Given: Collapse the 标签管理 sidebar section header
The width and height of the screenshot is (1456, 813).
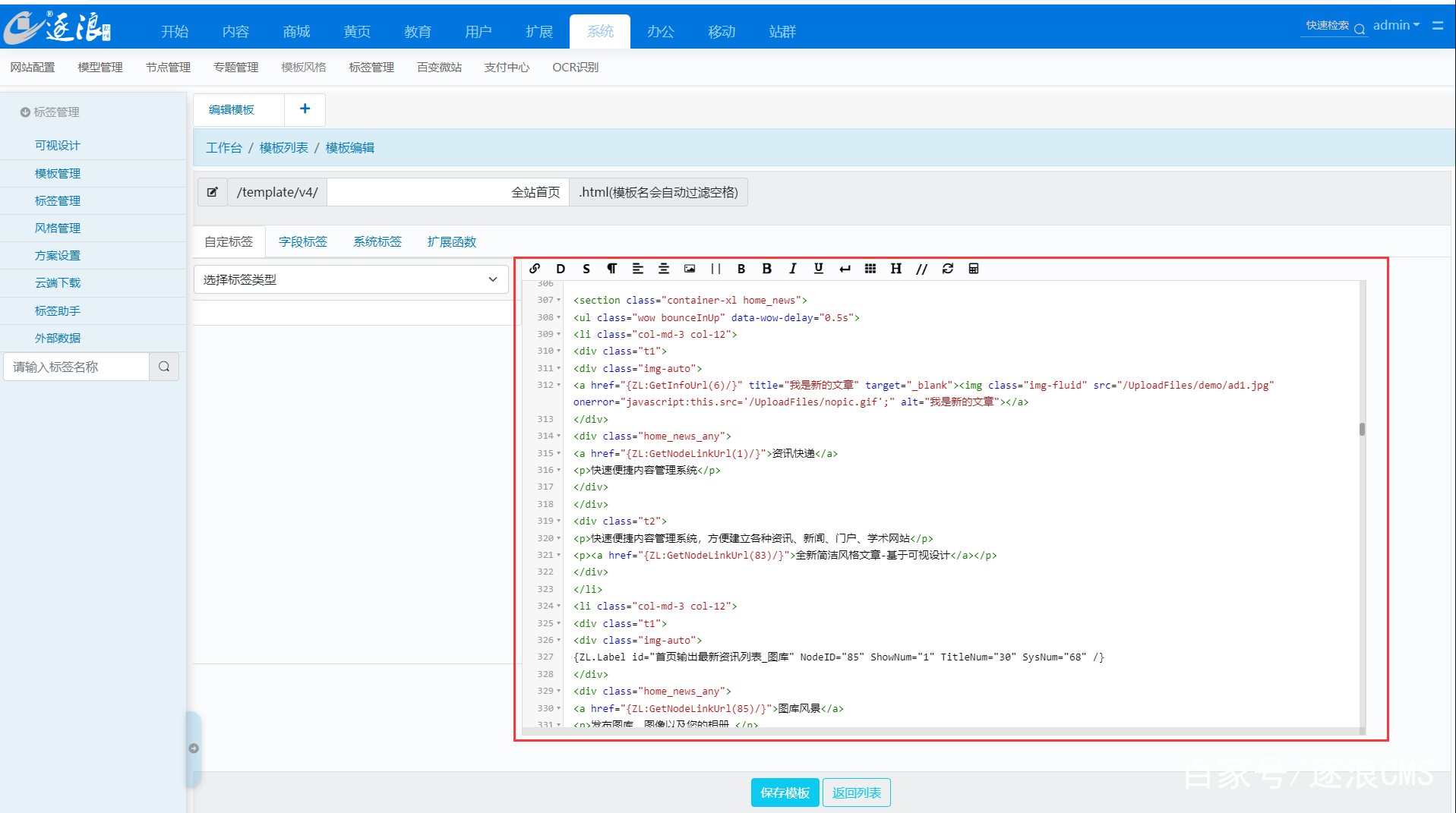Looking at the screenshot, I should coord(50,112).
